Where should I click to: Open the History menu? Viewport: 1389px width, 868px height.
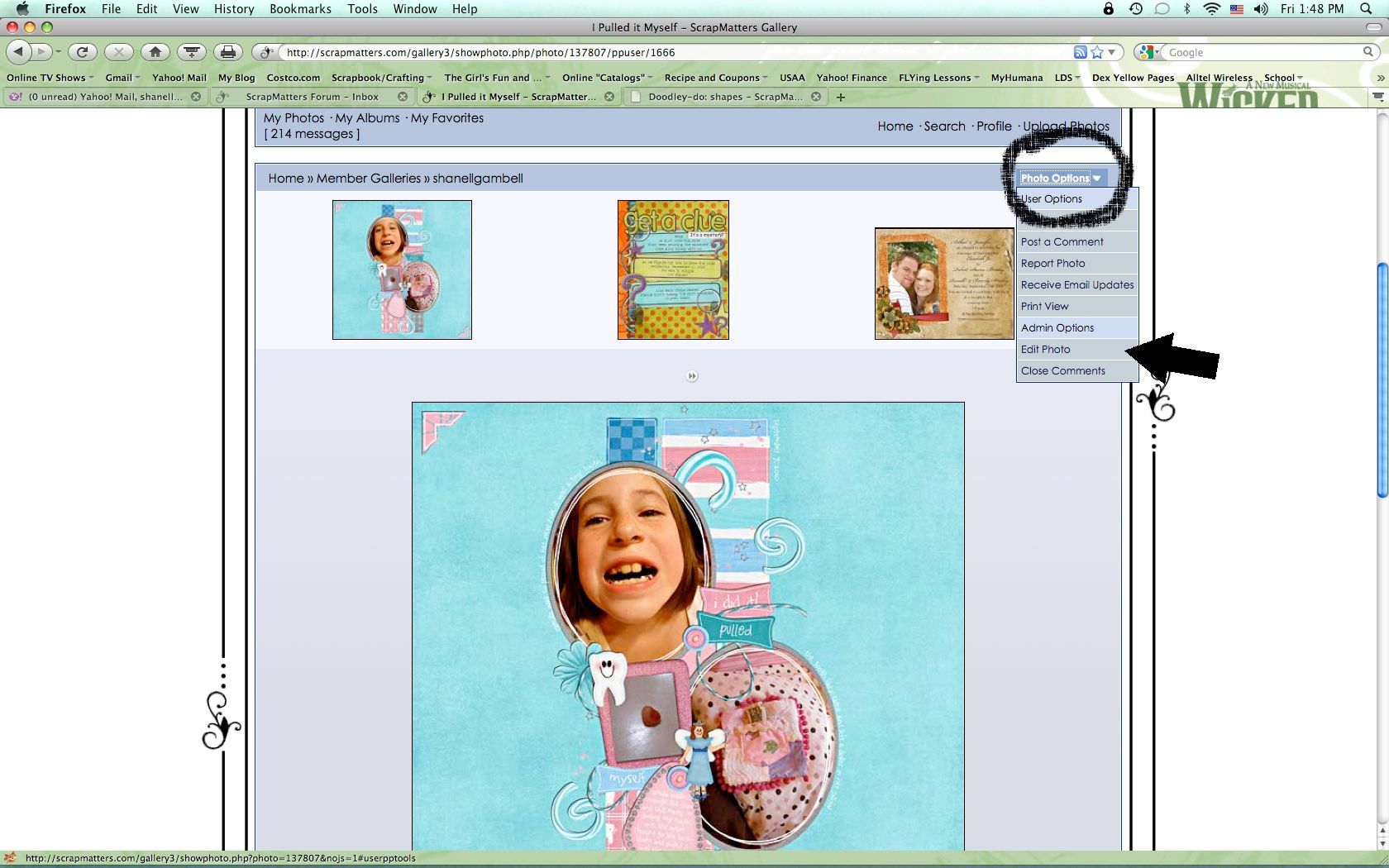tap(234, 8)
